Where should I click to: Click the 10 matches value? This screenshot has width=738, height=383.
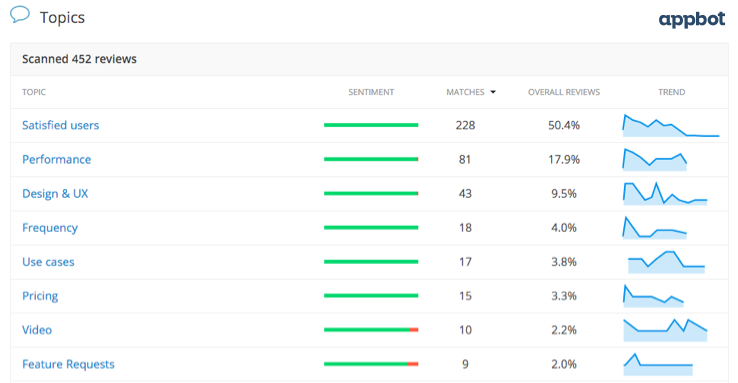tap(465, 330)
